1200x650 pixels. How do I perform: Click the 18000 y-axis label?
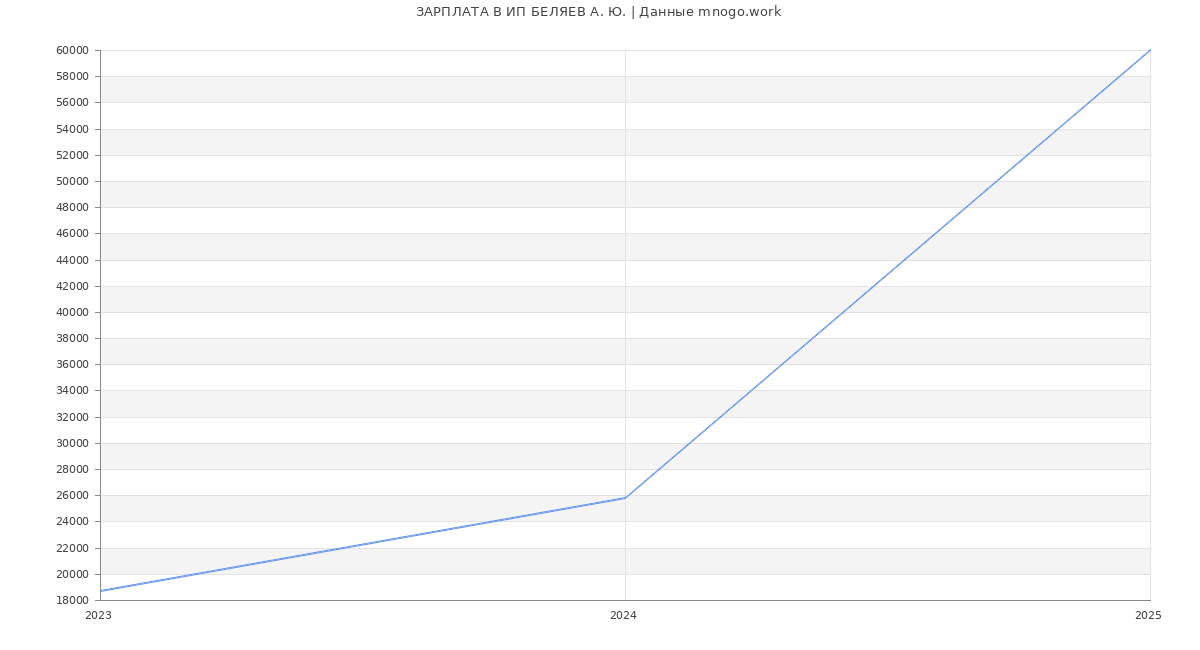click(x=73, y=600)
